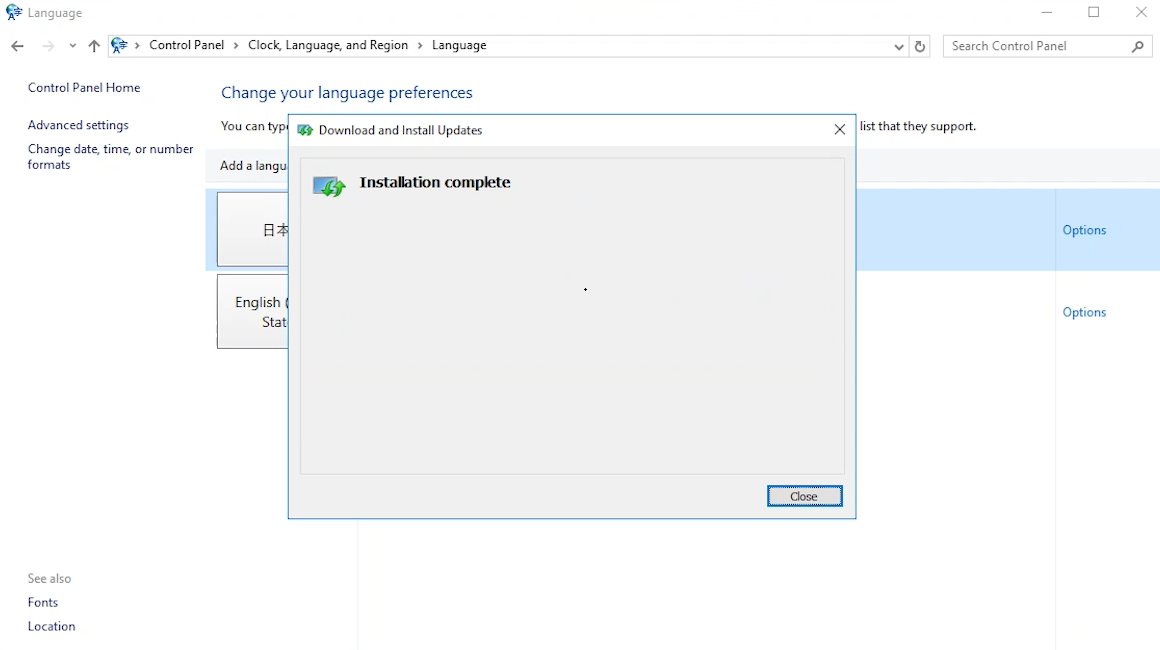Image resolution: width=1160 pixels, height=650 pixels.
Task: Click Add a language
Action: click(x=254, y=166)
